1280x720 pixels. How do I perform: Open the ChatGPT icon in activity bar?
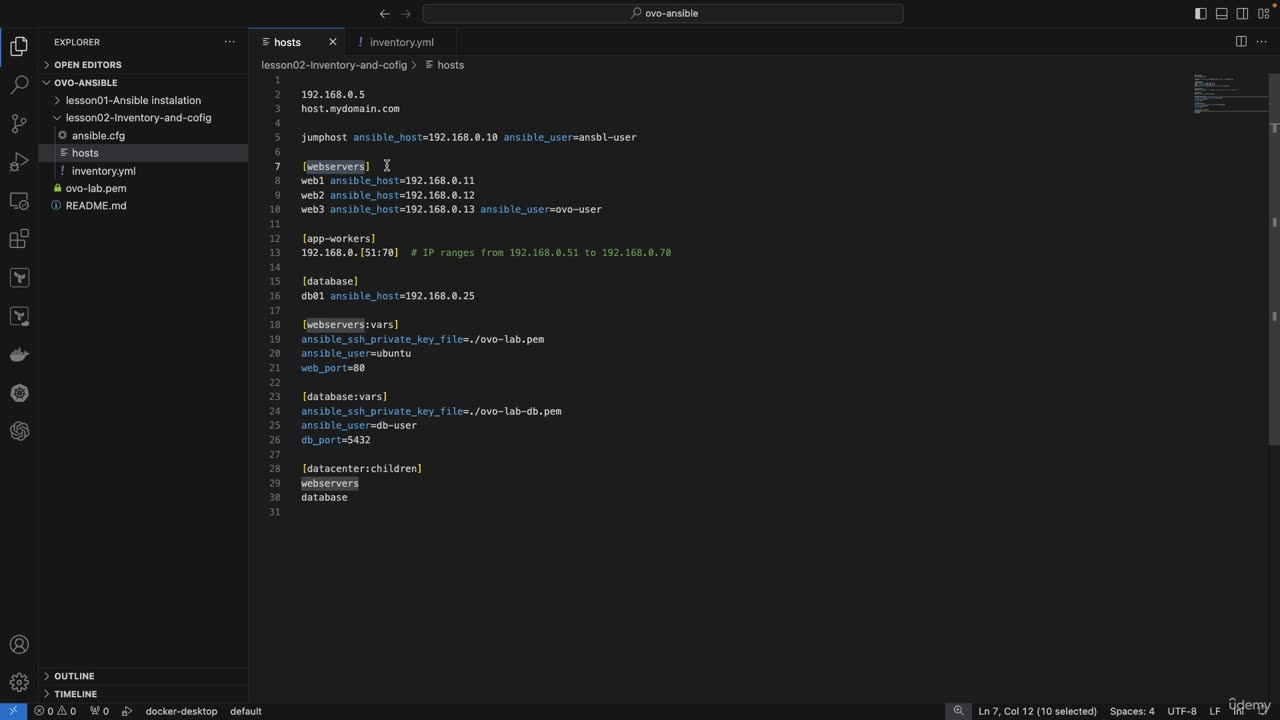point(19,431)
